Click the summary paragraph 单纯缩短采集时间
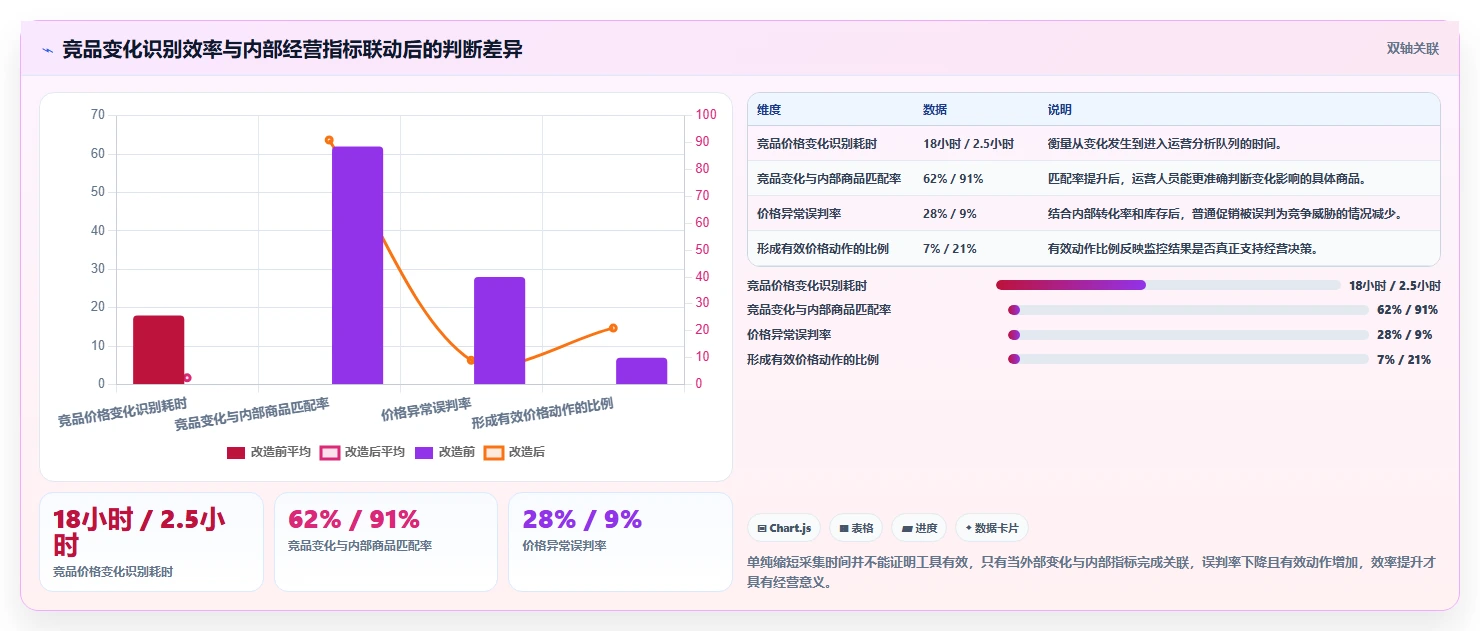Image resolution: width=1480 pixels, height=631 pixels. coord(1092,572)
